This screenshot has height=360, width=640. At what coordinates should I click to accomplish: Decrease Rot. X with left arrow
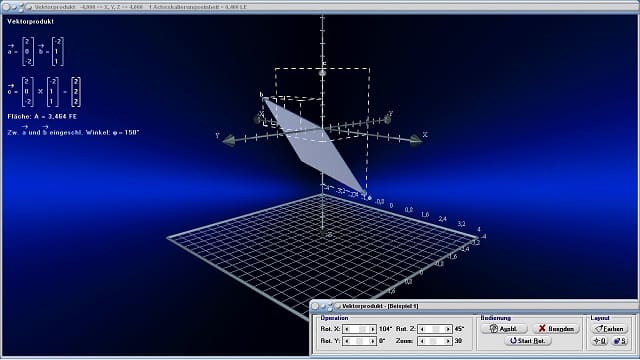[347, 329]
